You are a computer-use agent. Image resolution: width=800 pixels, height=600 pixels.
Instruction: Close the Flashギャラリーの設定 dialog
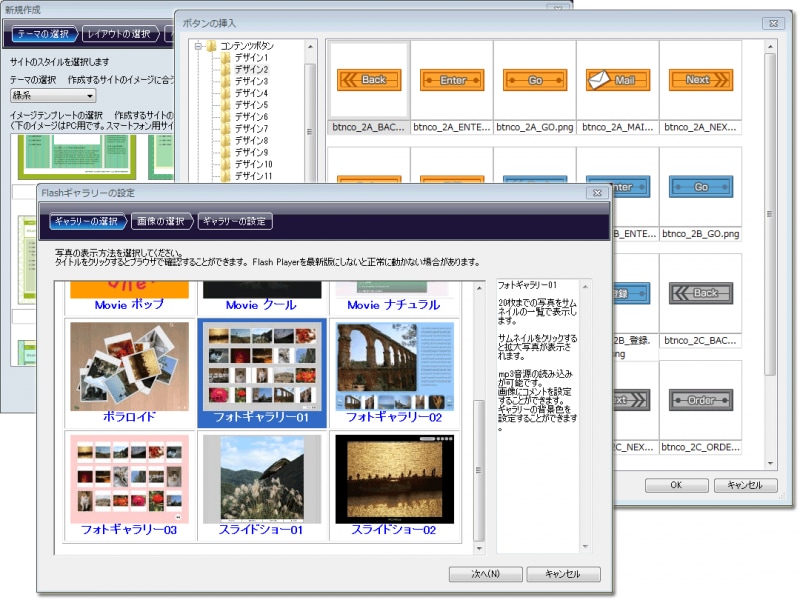pos(597,193)
